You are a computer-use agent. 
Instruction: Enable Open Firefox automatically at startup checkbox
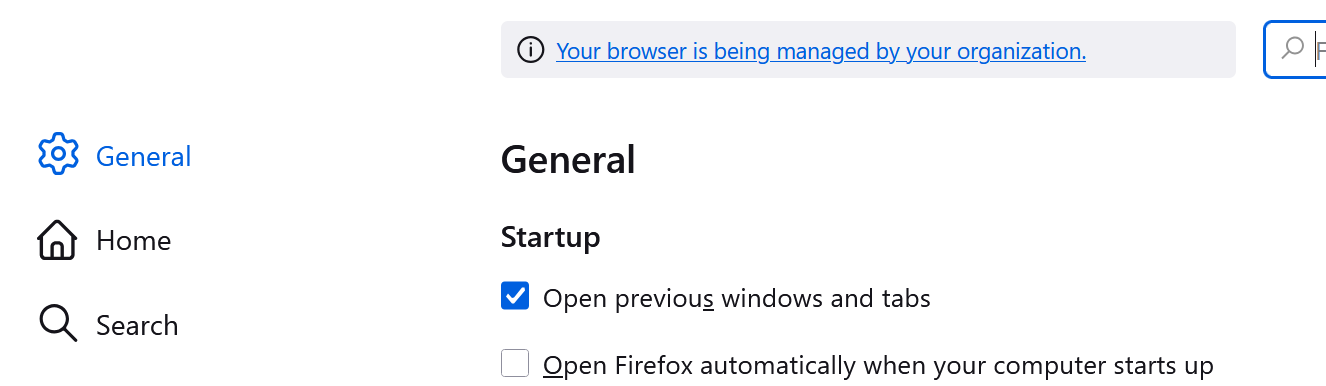[515, 363]
